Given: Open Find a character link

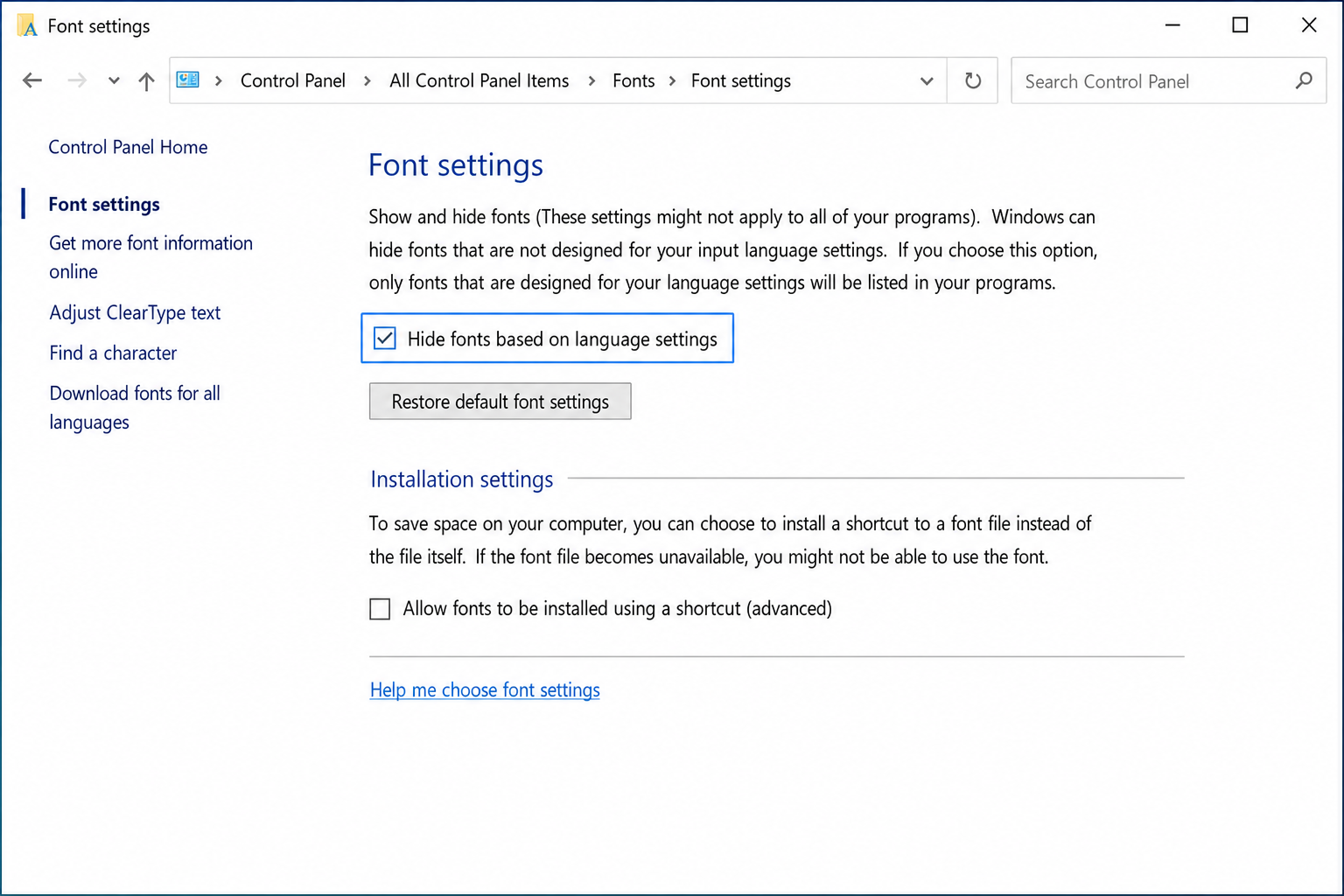Looking at the screenshot, I should (x=113, y=353).
